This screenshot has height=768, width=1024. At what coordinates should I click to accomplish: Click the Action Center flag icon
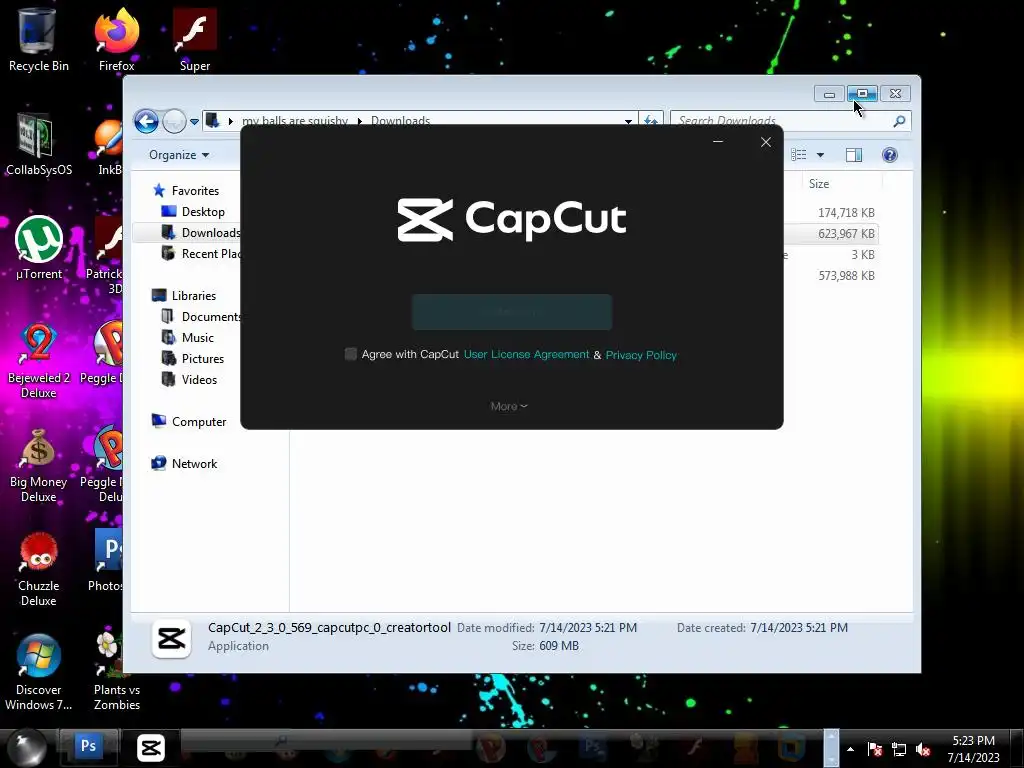click(x=874, y=749)
